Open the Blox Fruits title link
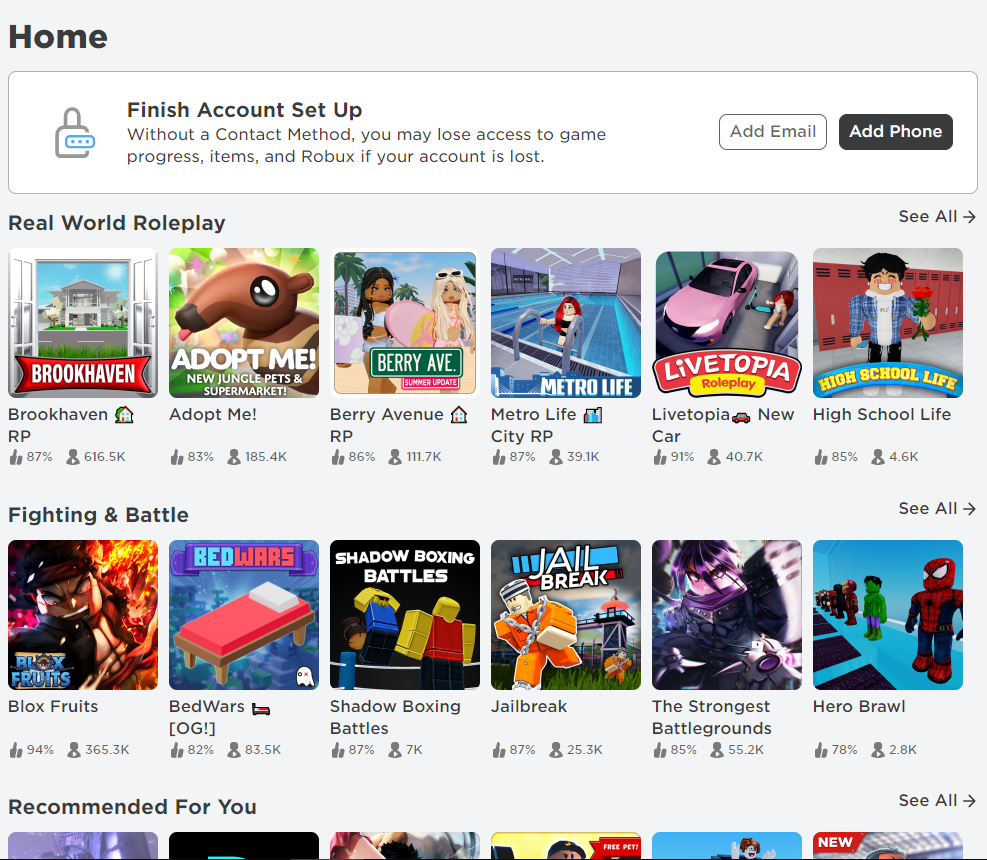The image size is (987, 860). click(53, 706)
